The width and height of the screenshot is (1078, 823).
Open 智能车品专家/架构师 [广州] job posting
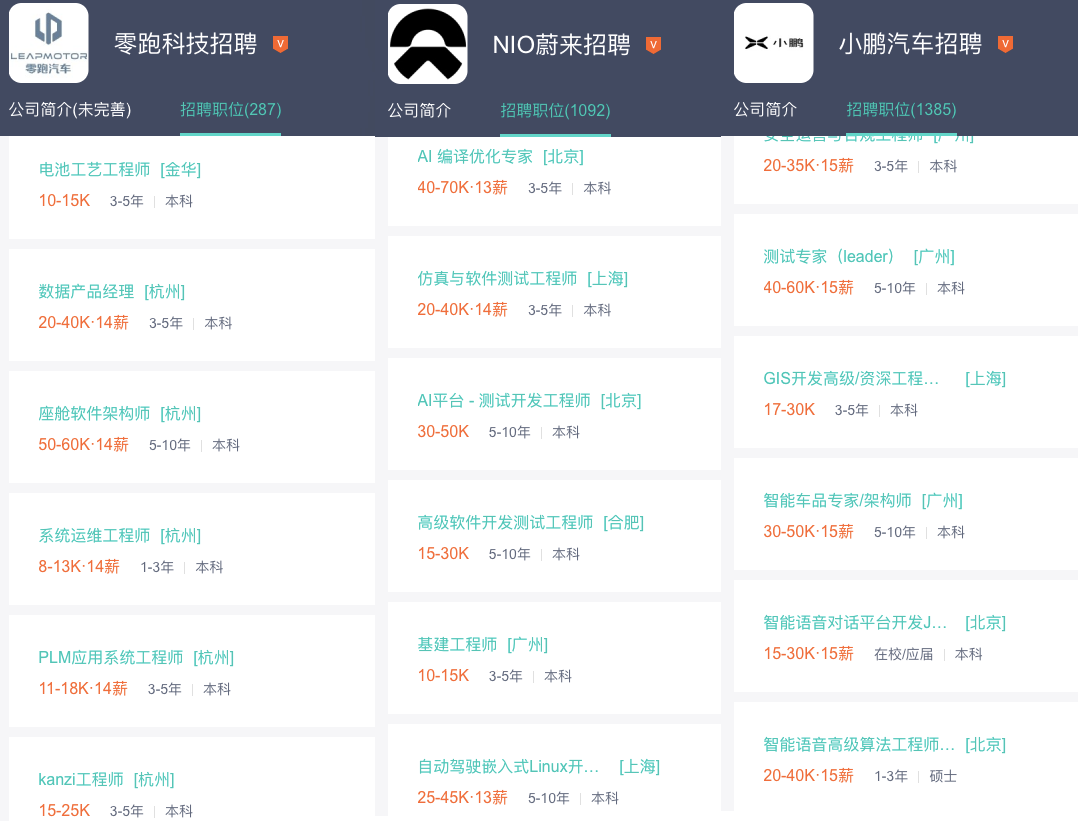(x=863, y=501)
